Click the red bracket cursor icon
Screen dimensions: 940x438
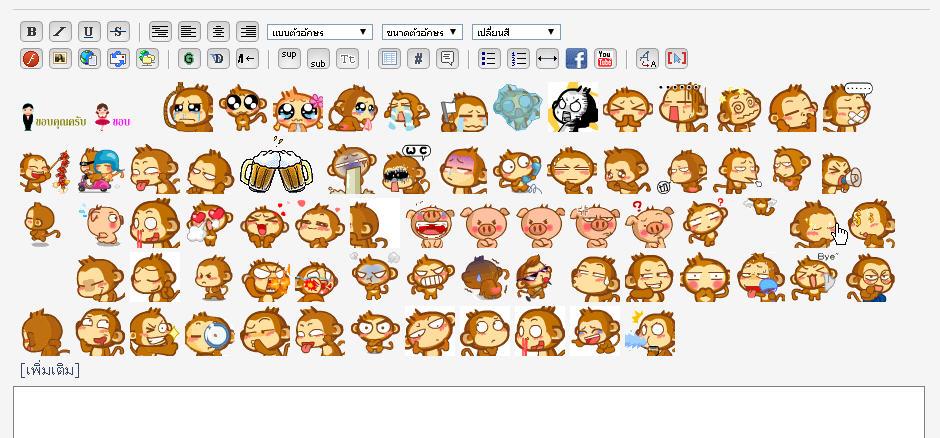click(x=676, y=59)
